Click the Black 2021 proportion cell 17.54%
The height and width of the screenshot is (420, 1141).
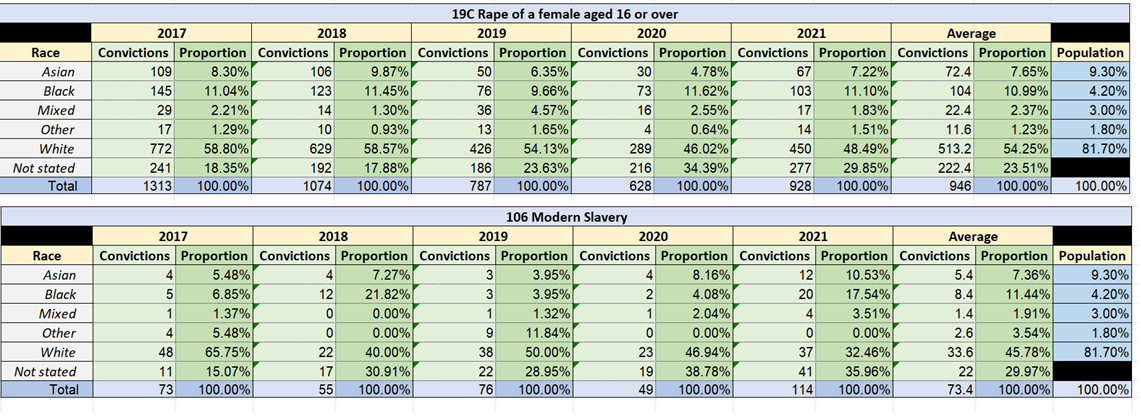[x=854, y=294]
